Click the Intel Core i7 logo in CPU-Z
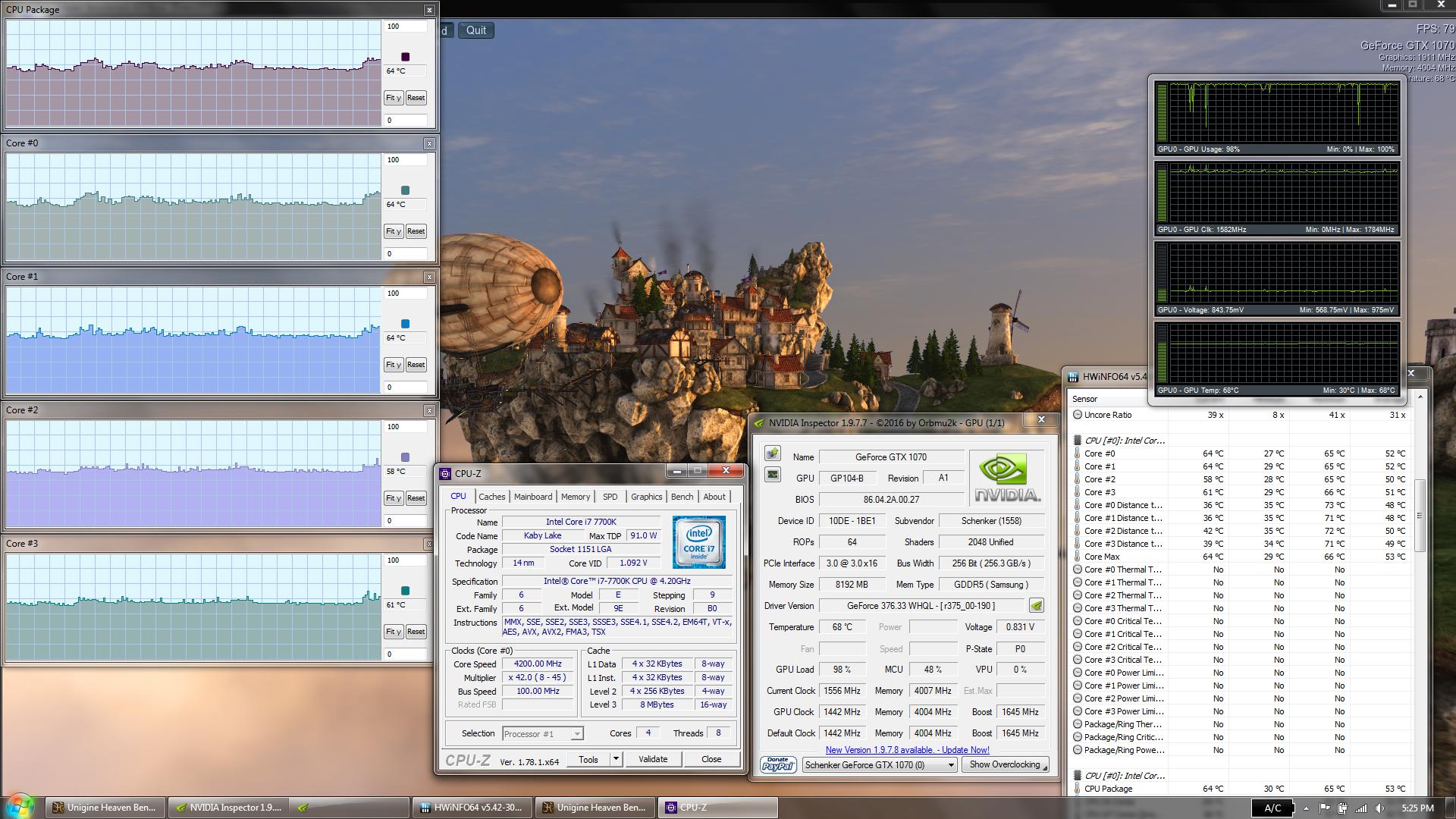Screen dimensions: 1456x819 pyautogui.click(x=698, y=541)
